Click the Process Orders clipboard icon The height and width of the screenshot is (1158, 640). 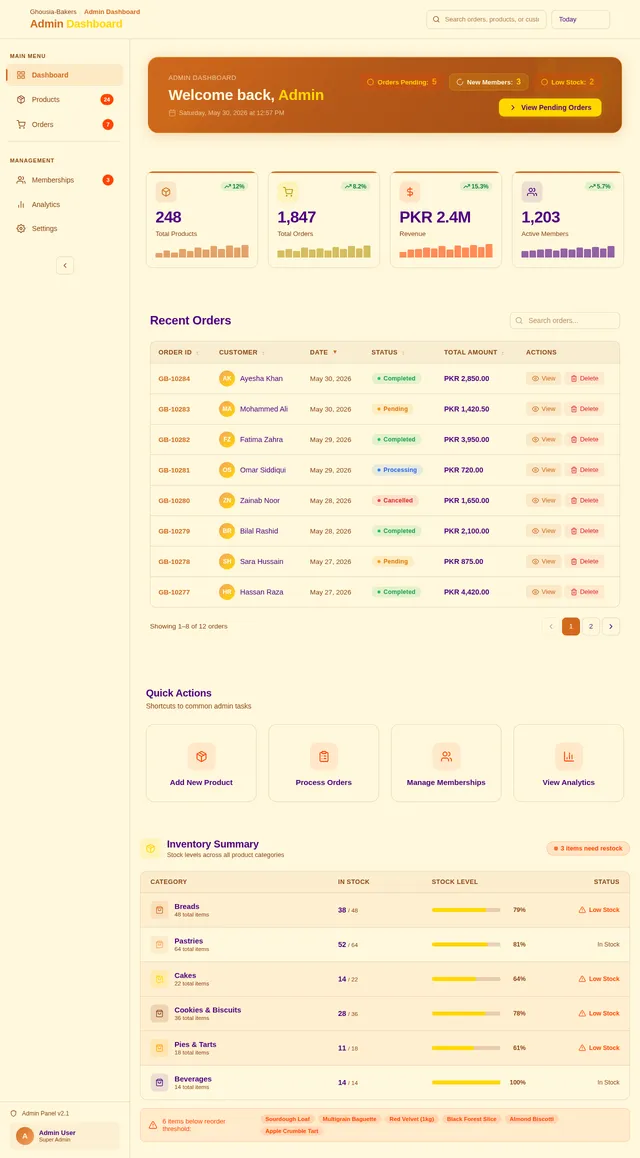[x=323, y=756]
